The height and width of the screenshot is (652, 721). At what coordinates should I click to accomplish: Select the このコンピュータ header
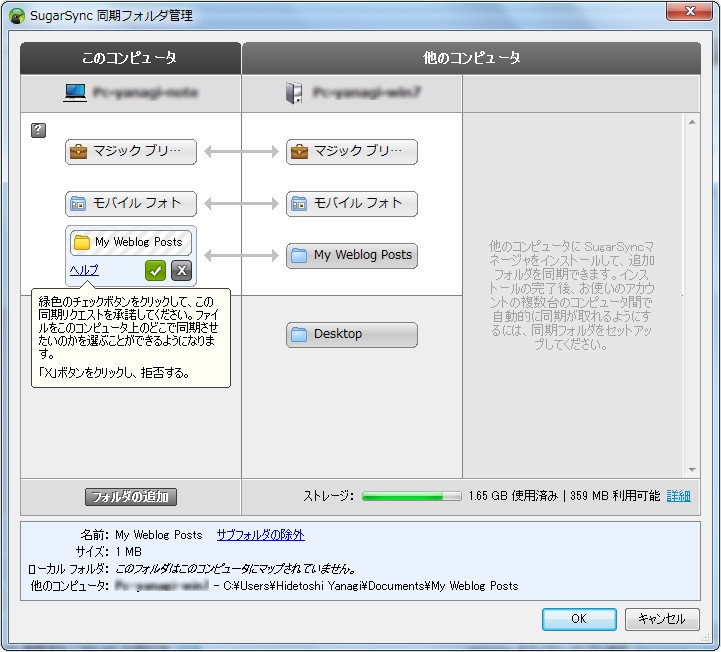130,58
